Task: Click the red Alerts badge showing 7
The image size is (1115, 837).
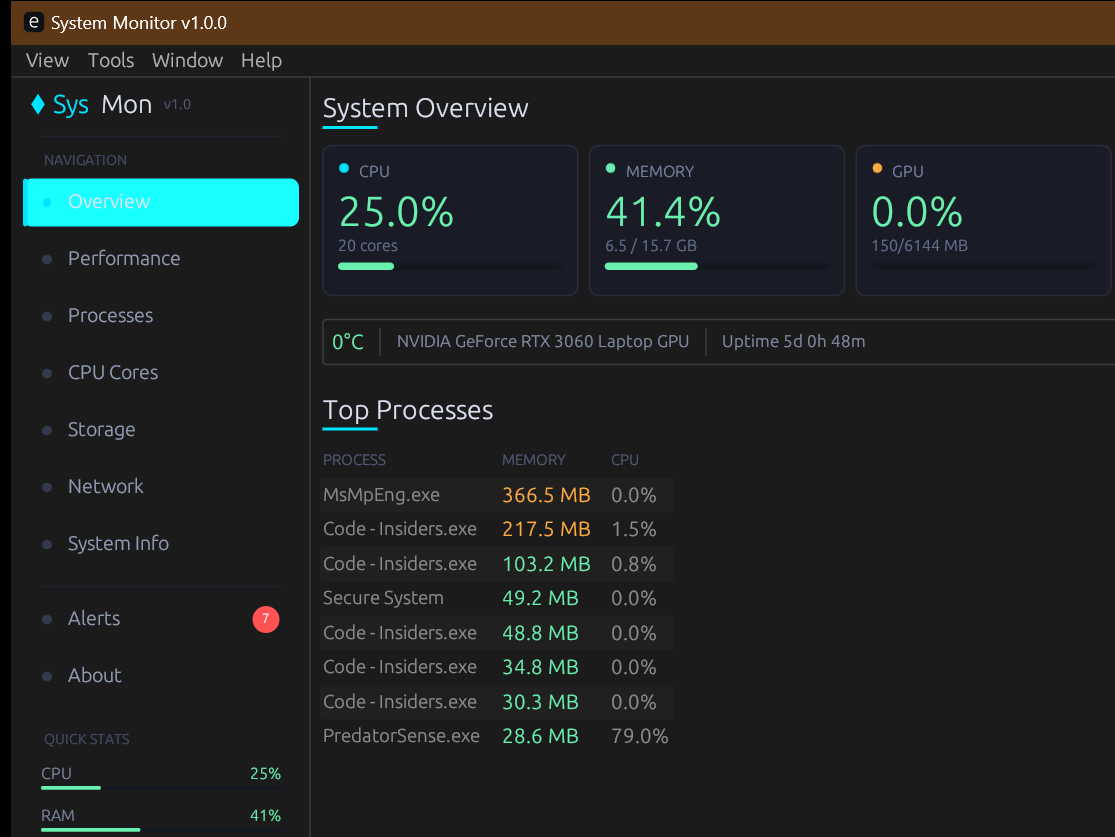Action: pos(265,619)
